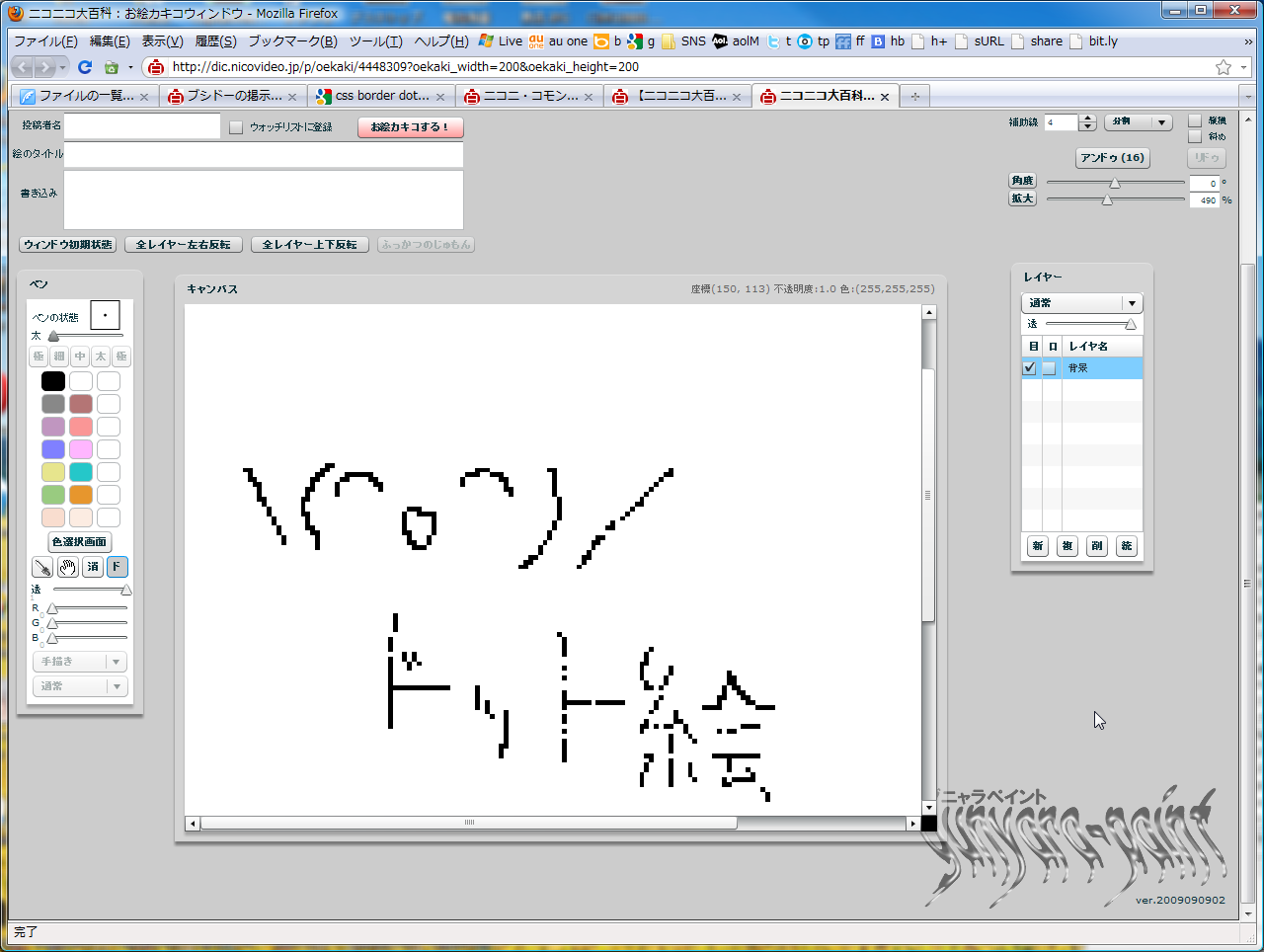Open the SNS bookmark folder
Screen dimensions: 1264x952
[x=683, y=41]
